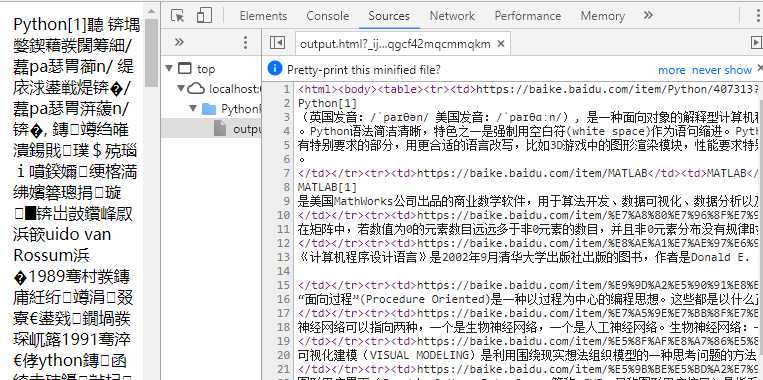Open the DevTools customize menu dots
The image size is (763, 380).
coord(758,16)
